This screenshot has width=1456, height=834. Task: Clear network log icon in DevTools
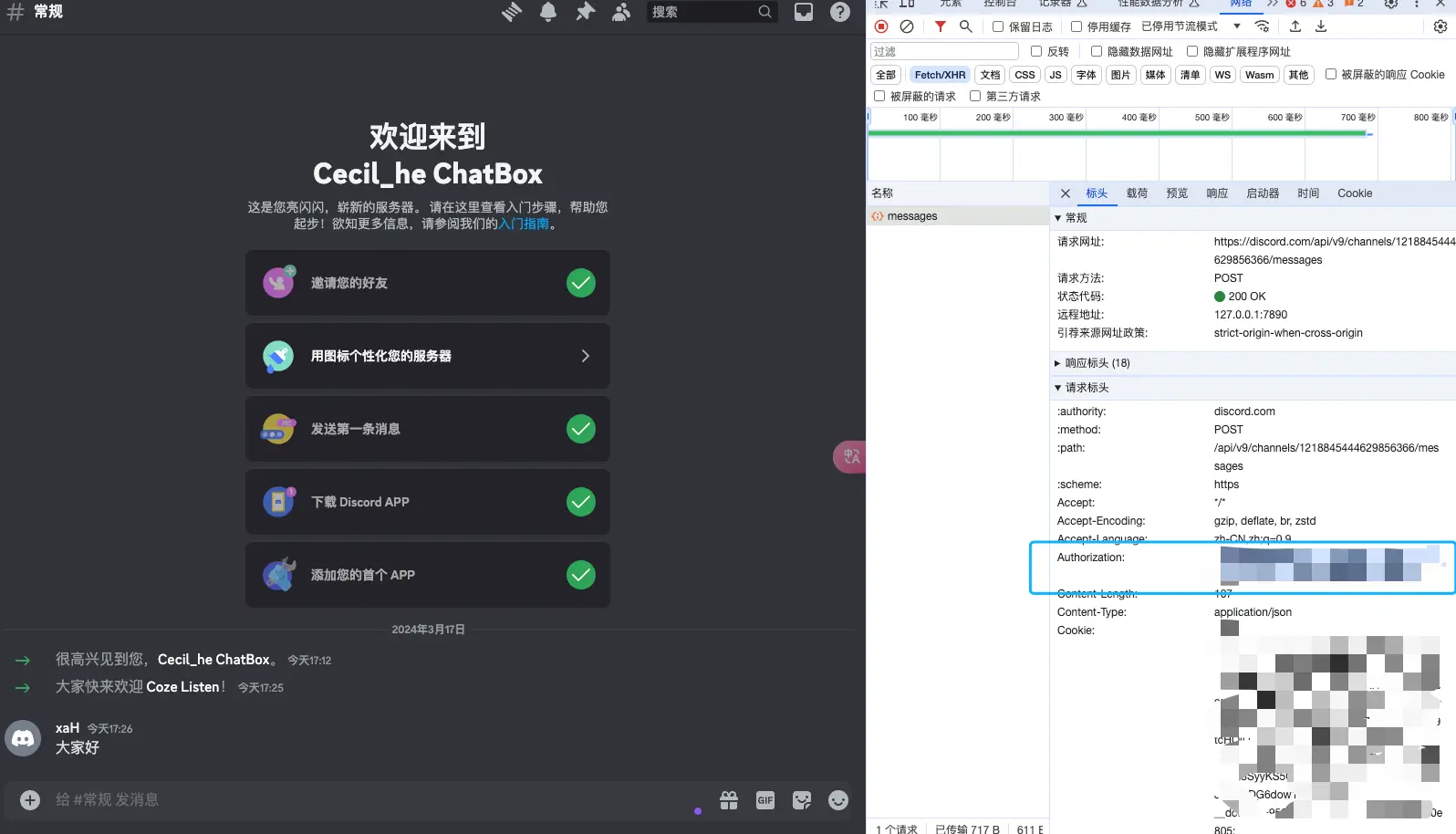point(907,26)
